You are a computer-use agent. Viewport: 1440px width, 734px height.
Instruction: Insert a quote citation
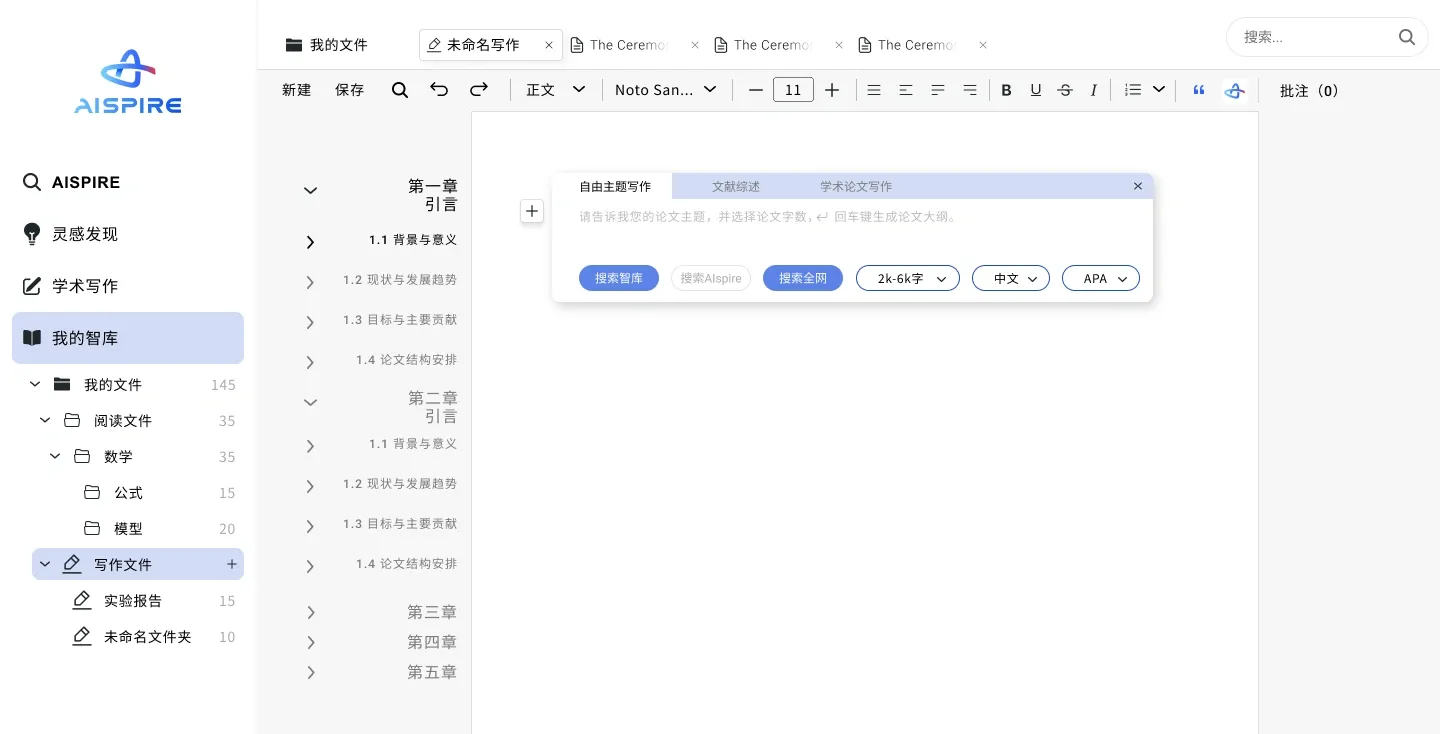[x=1199, y=90]
